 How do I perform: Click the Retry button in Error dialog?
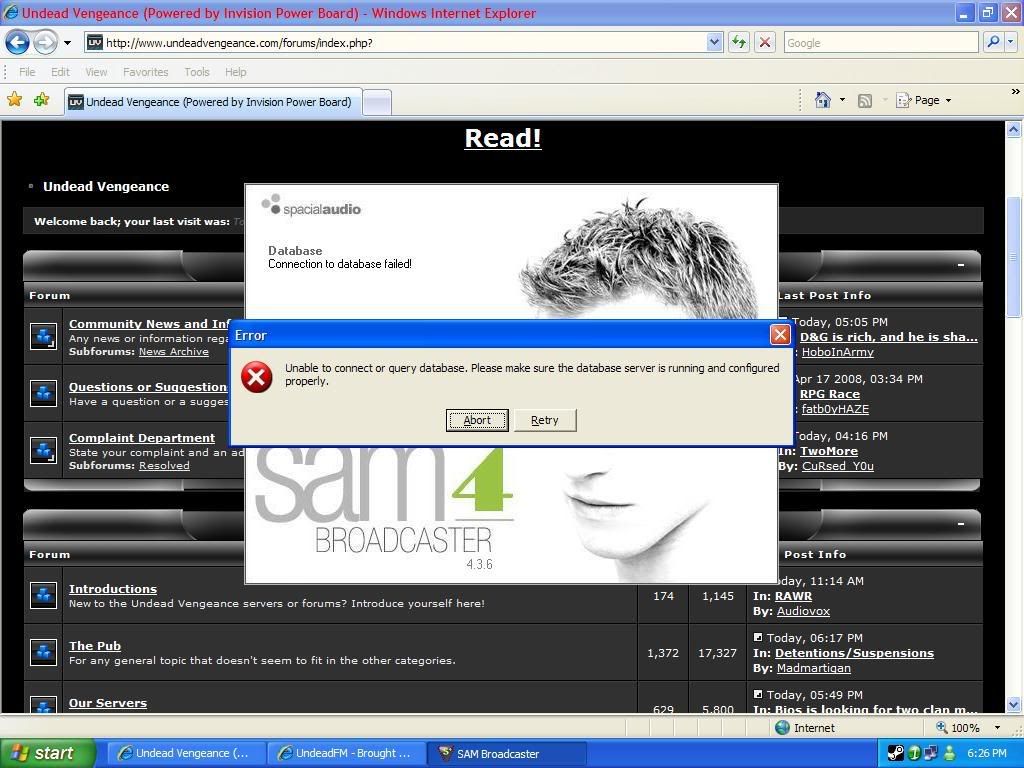pos(545,421)
